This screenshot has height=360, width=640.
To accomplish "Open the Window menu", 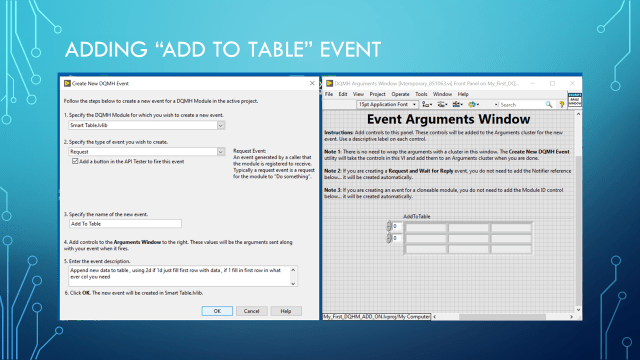I will [x=442, y=94].
